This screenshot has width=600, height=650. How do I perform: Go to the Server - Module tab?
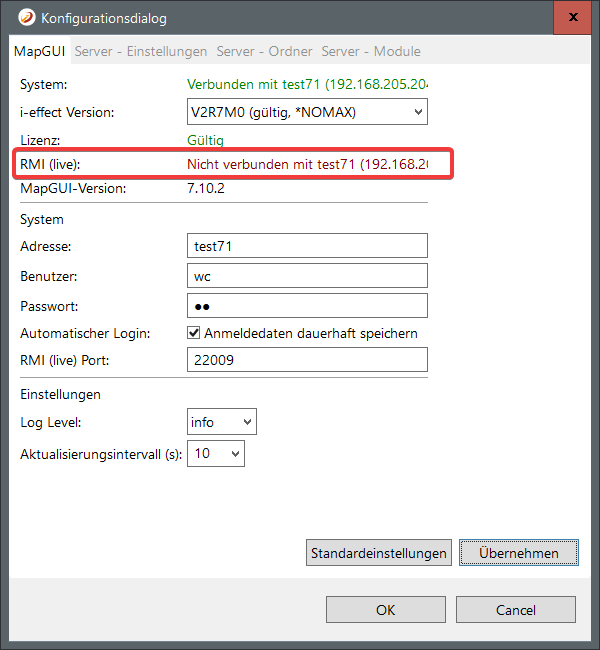370,51
